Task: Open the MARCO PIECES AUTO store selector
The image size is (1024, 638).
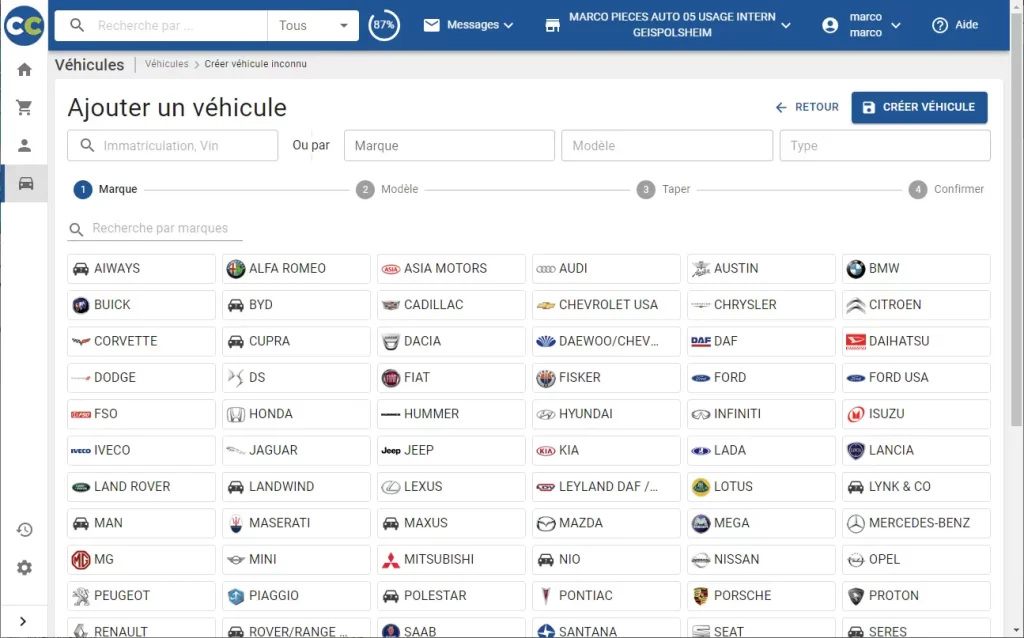Action: [668, 25]
